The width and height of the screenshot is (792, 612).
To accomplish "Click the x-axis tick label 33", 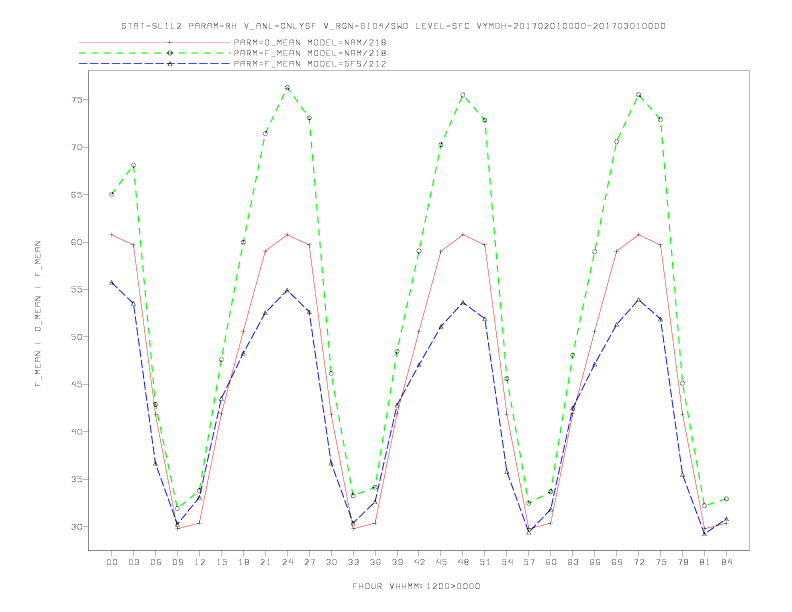I will (x=353, y=562).
